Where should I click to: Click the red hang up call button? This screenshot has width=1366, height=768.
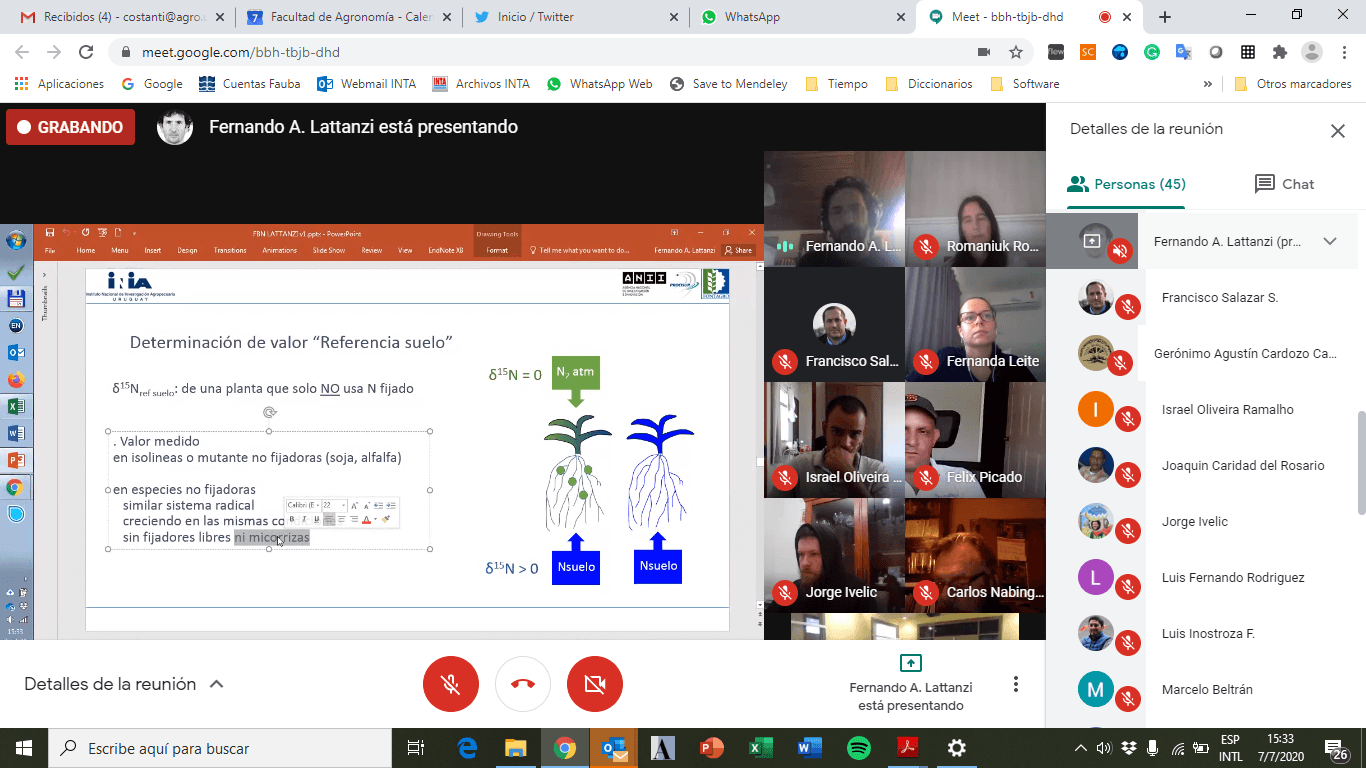point(523,684)
